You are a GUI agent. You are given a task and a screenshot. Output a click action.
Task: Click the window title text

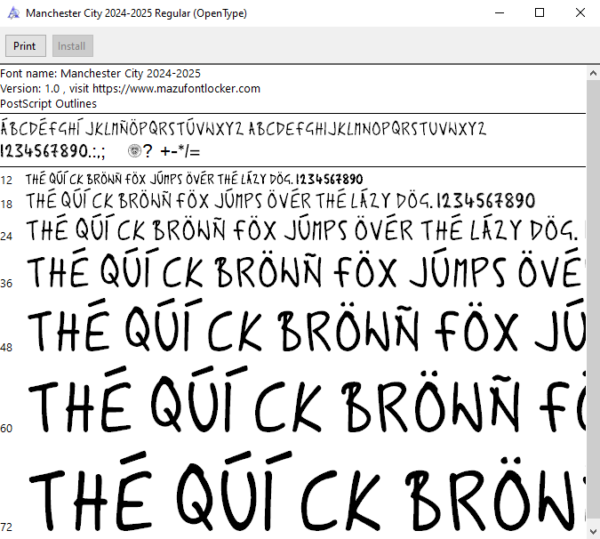click(136, 13)
